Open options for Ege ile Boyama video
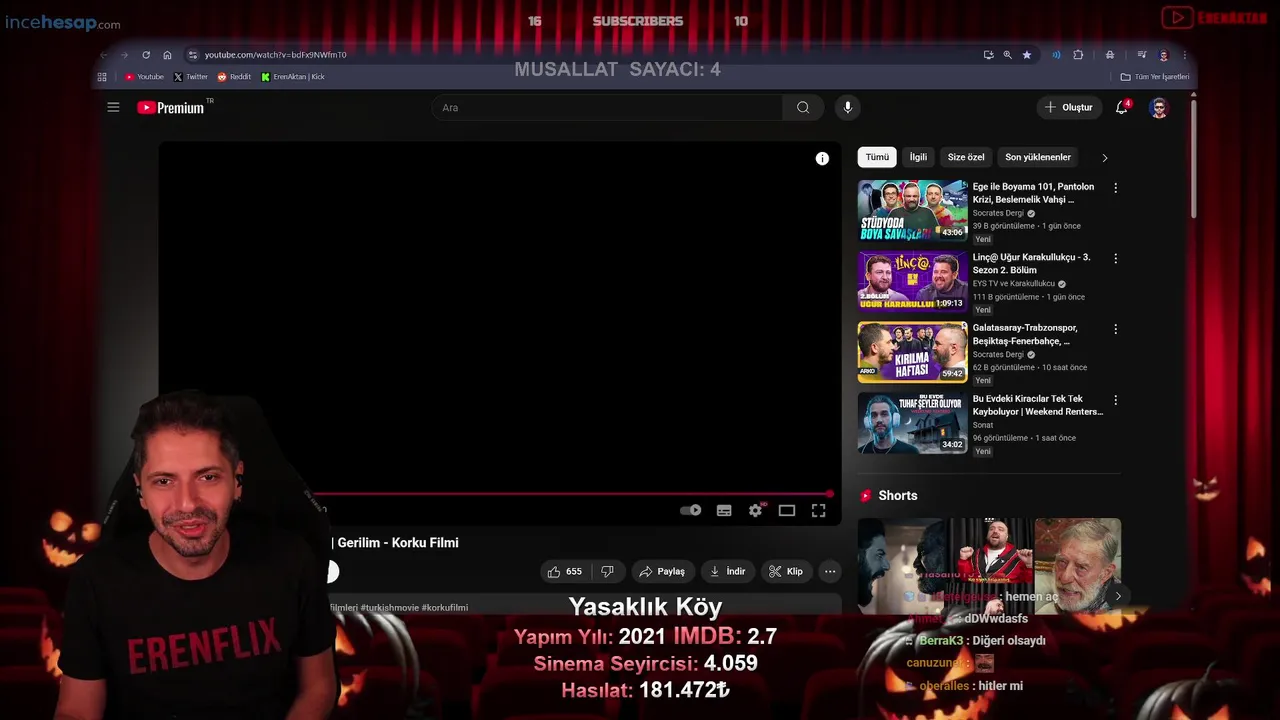Screen dimensions: 1280x720 [x=1115, y=187]
